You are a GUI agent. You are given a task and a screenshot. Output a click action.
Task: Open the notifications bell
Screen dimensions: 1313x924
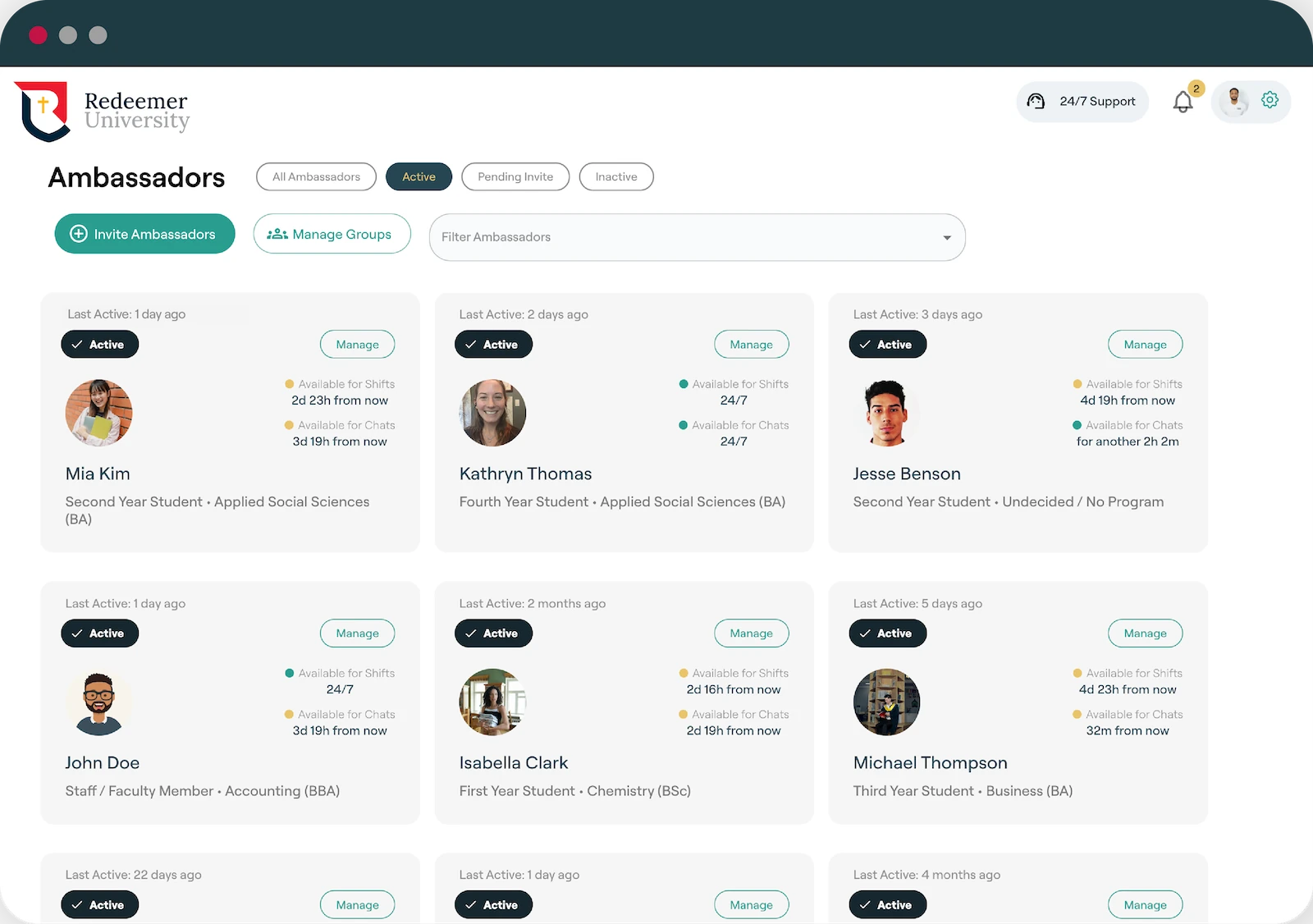tap(1183, 102)
